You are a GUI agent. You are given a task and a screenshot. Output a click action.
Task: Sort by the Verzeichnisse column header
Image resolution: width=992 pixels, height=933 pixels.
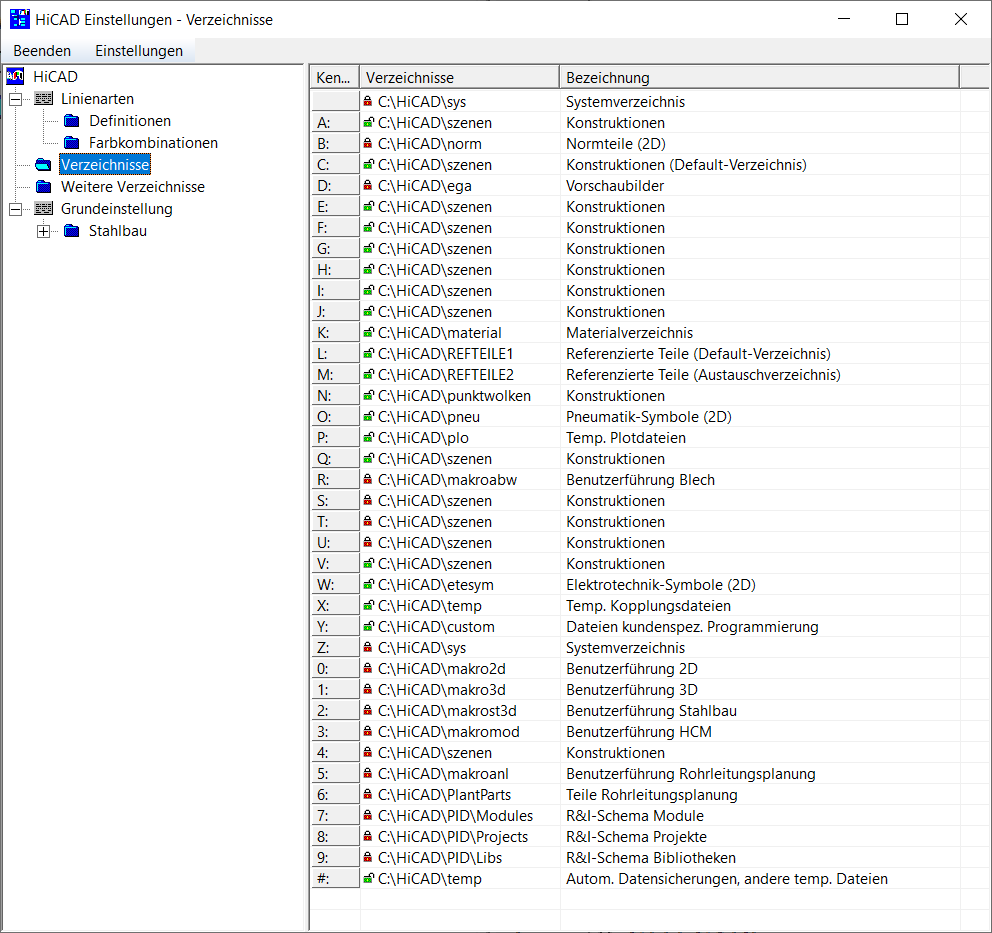tap(459, 77)
